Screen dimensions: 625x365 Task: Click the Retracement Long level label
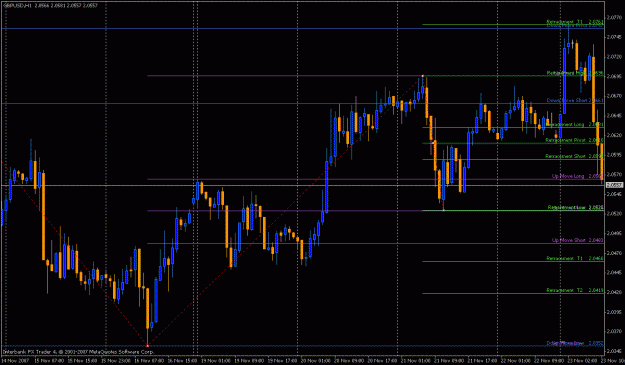coord(574,125)
